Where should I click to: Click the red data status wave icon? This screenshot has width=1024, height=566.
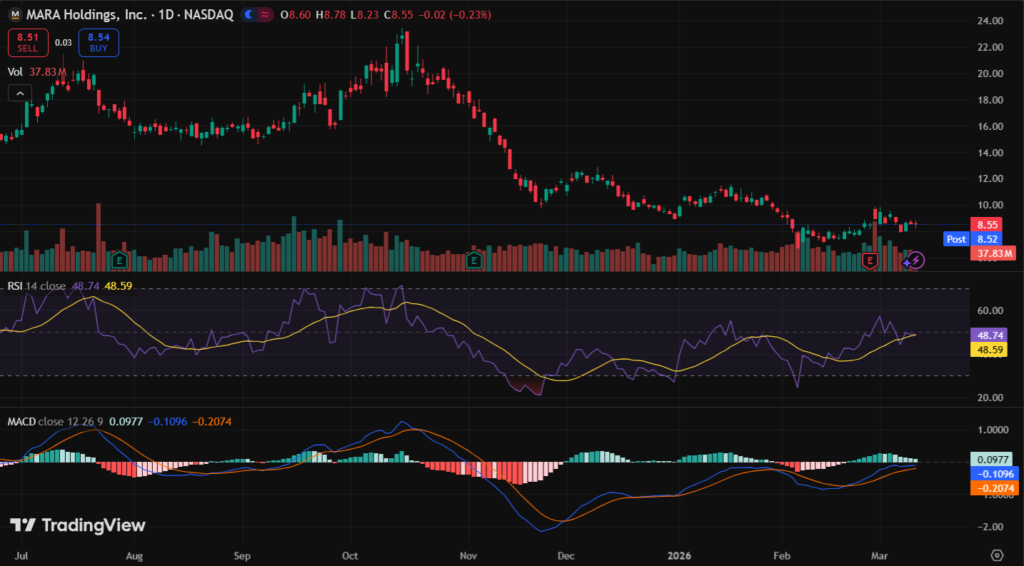(263, 16)
